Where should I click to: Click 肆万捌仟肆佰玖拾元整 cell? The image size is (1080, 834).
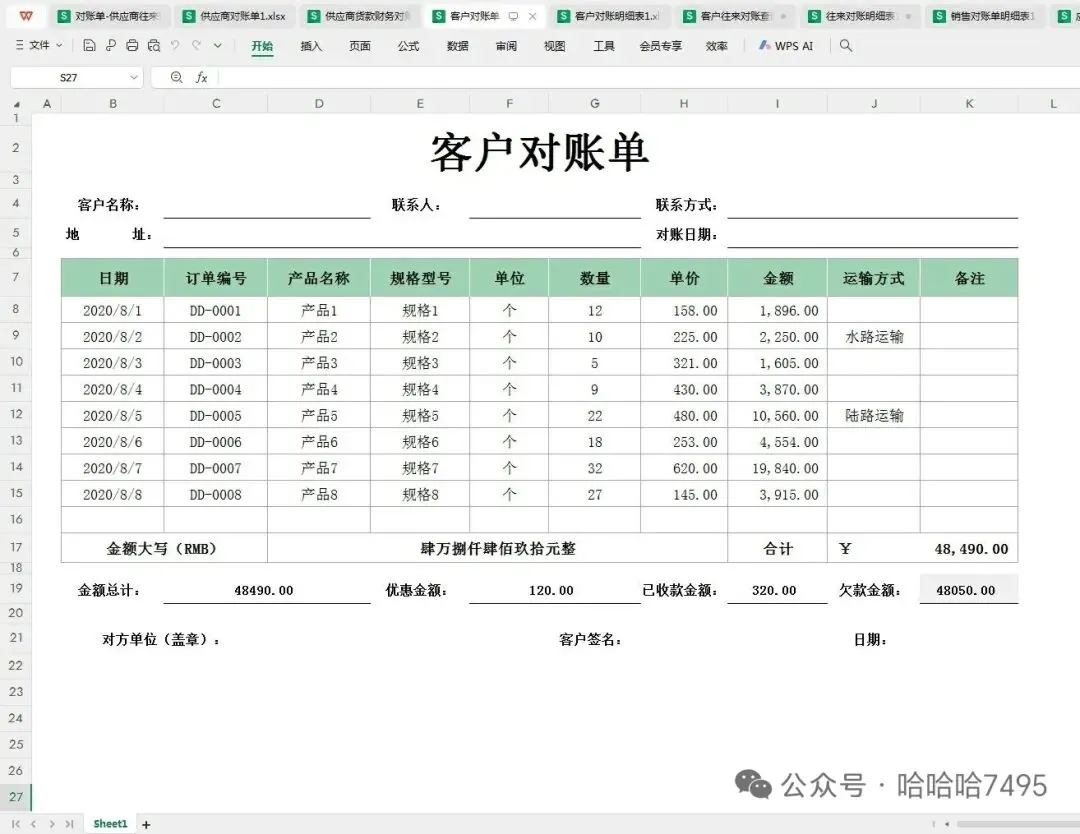tap(497, 549)
